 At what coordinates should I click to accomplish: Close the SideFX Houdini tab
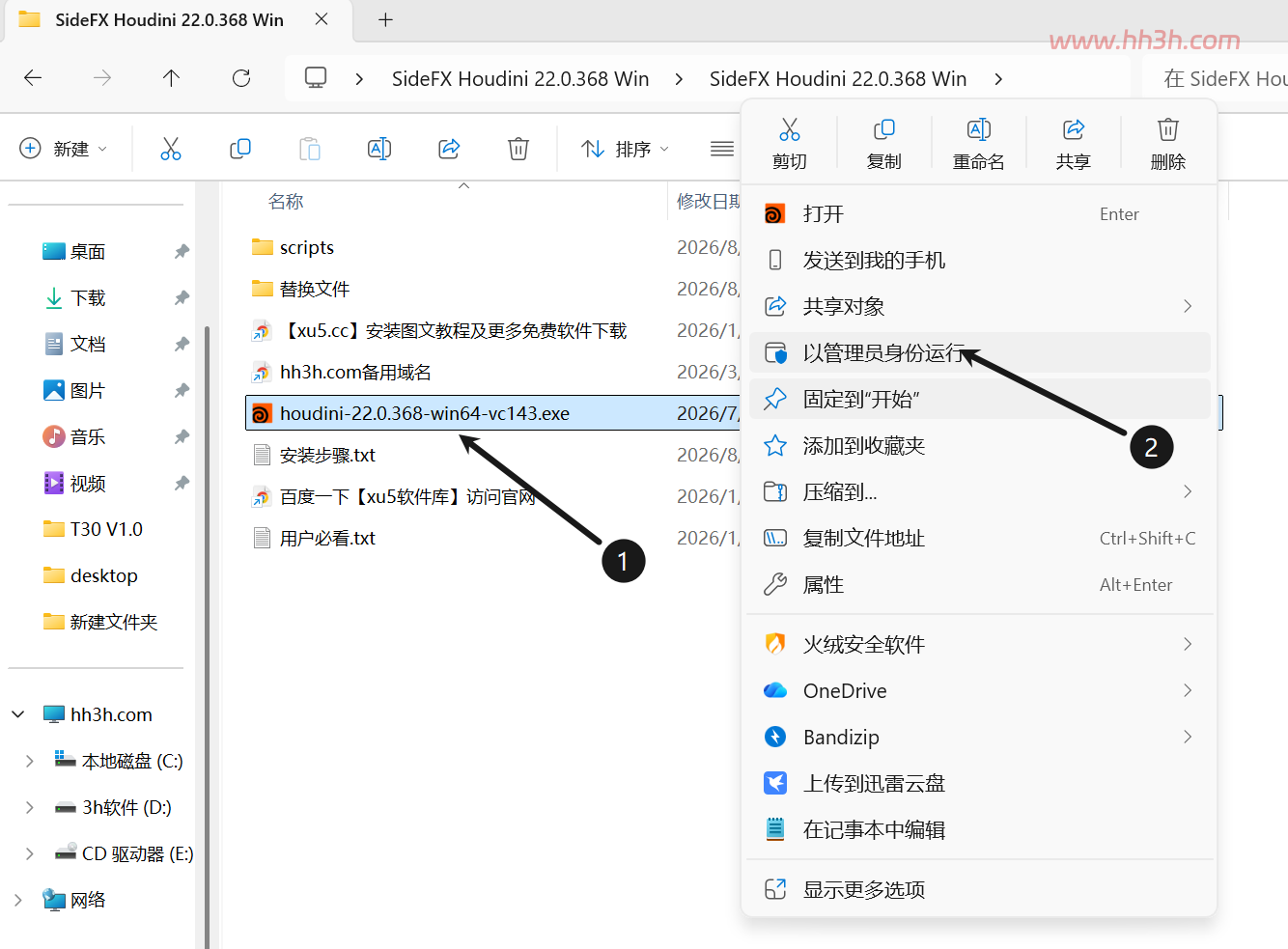[322, 19]
